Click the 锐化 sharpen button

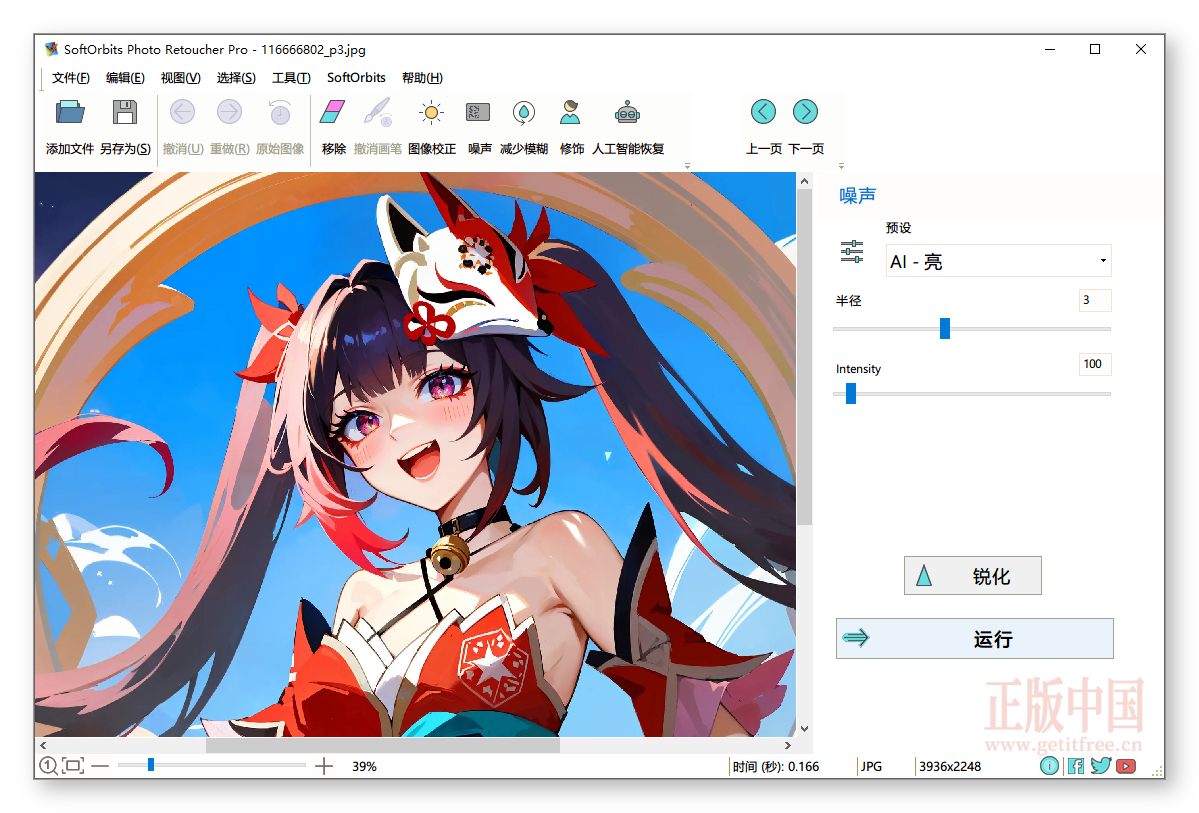click(973, 575)
